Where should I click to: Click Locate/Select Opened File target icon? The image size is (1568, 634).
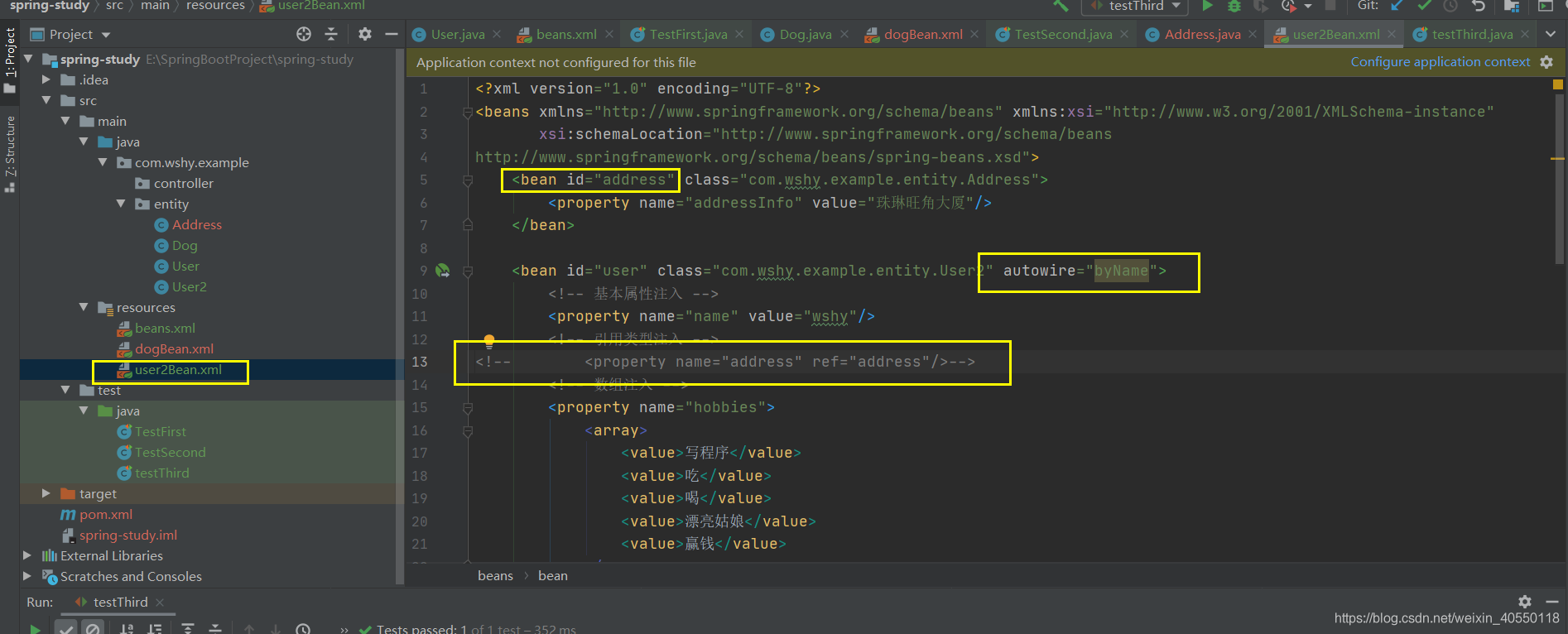tap(304, 34)
